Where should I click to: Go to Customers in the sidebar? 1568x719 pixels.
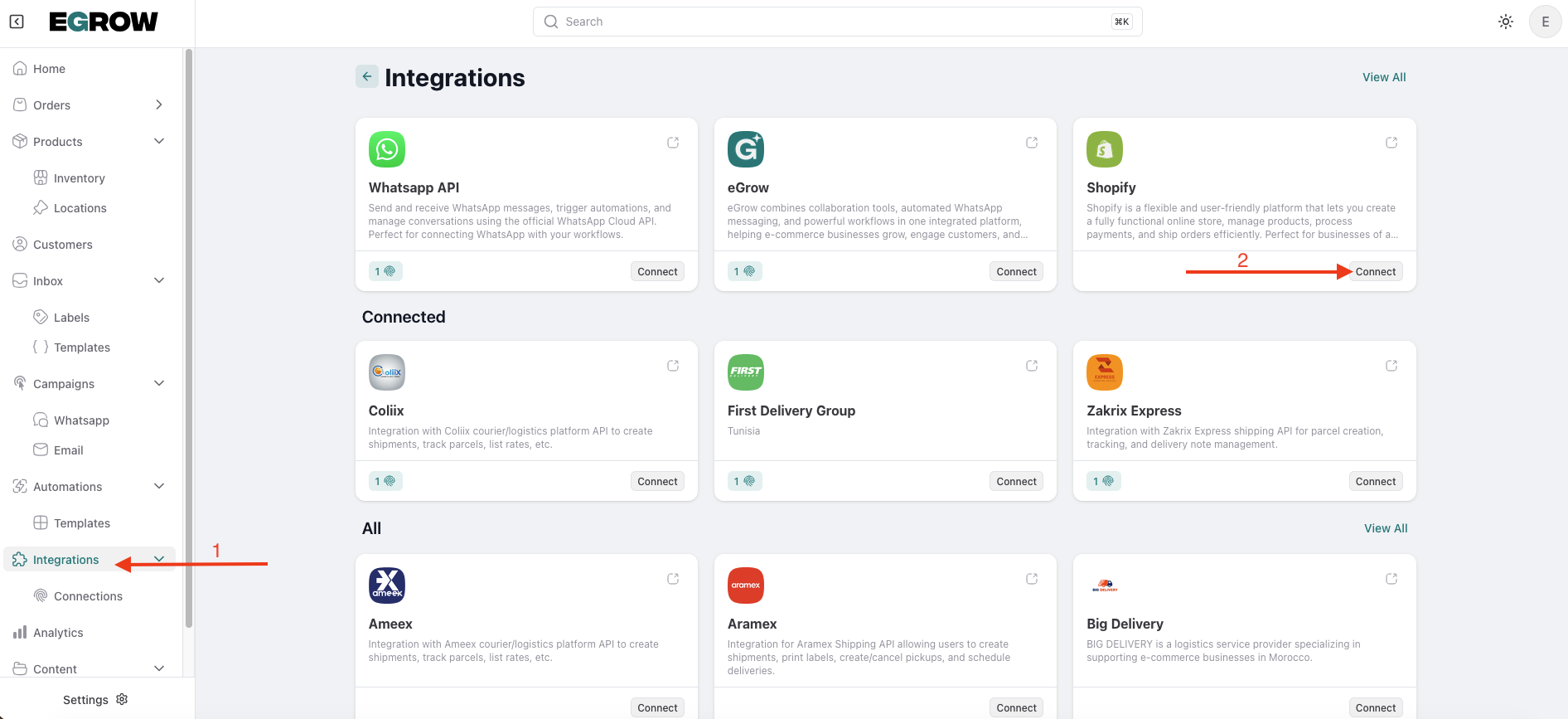(62, 245)
